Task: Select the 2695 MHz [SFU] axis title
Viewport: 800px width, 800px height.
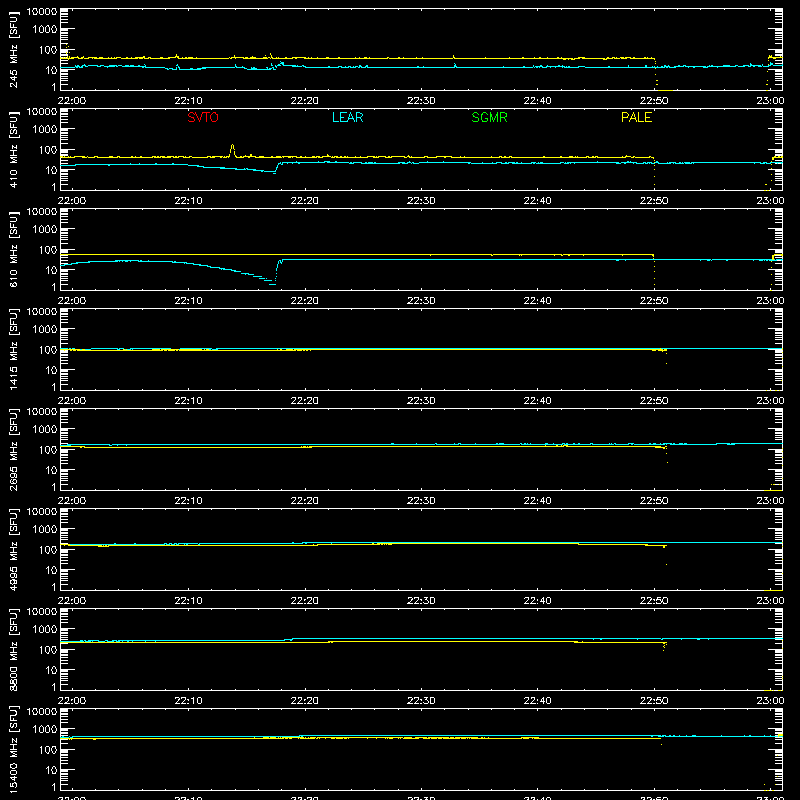Action: (13, 449)
